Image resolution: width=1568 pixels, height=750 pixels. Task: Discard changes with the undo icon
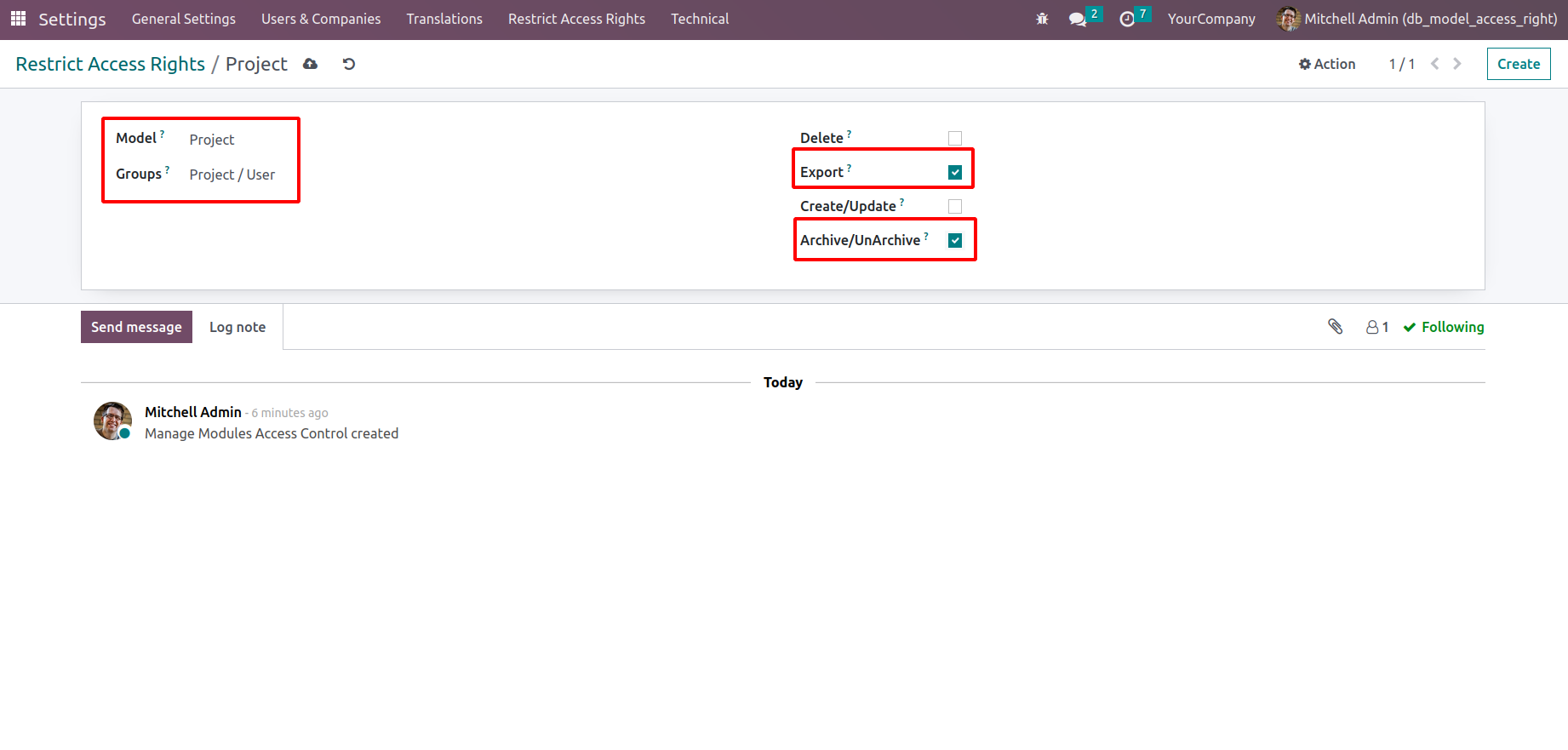tap(349, 64)
